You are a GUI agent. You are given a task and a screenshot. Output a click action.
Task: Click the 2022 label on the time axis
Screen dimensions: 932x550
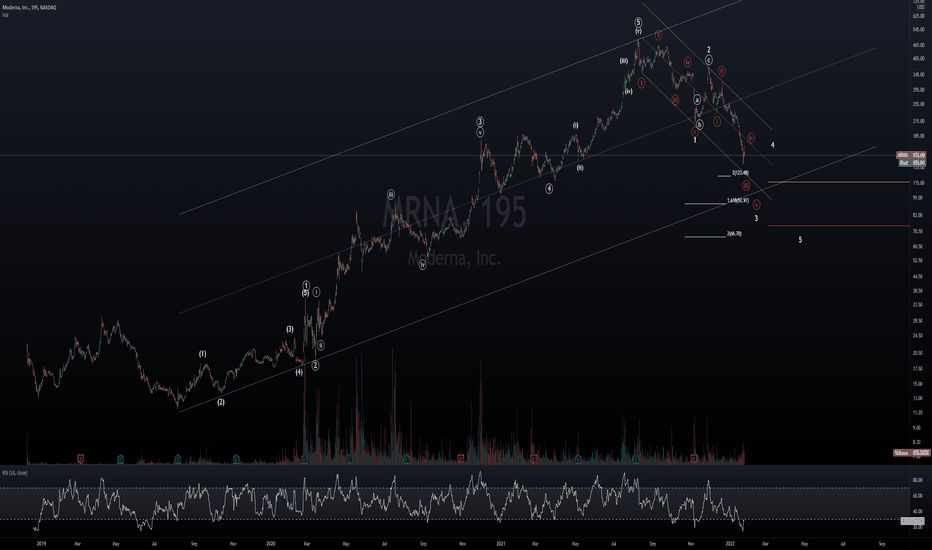click(x=731, y=543)
